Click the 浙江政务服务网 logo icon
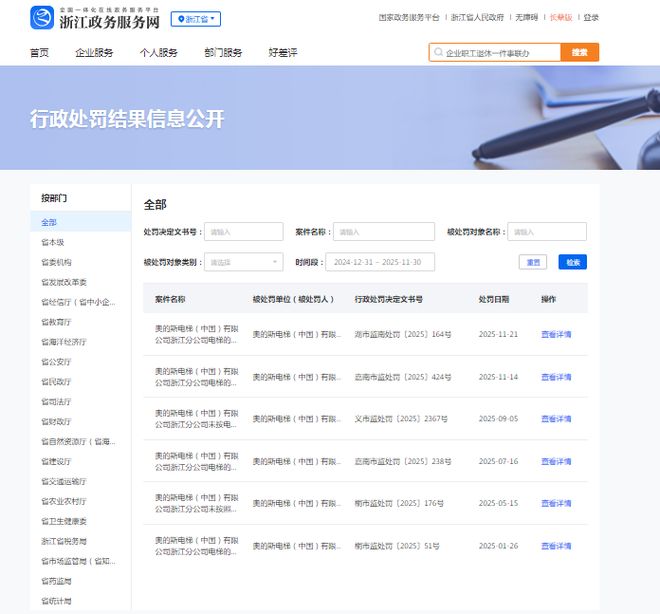The height and width of the screenshot is (614, 660). coord(42,18)
